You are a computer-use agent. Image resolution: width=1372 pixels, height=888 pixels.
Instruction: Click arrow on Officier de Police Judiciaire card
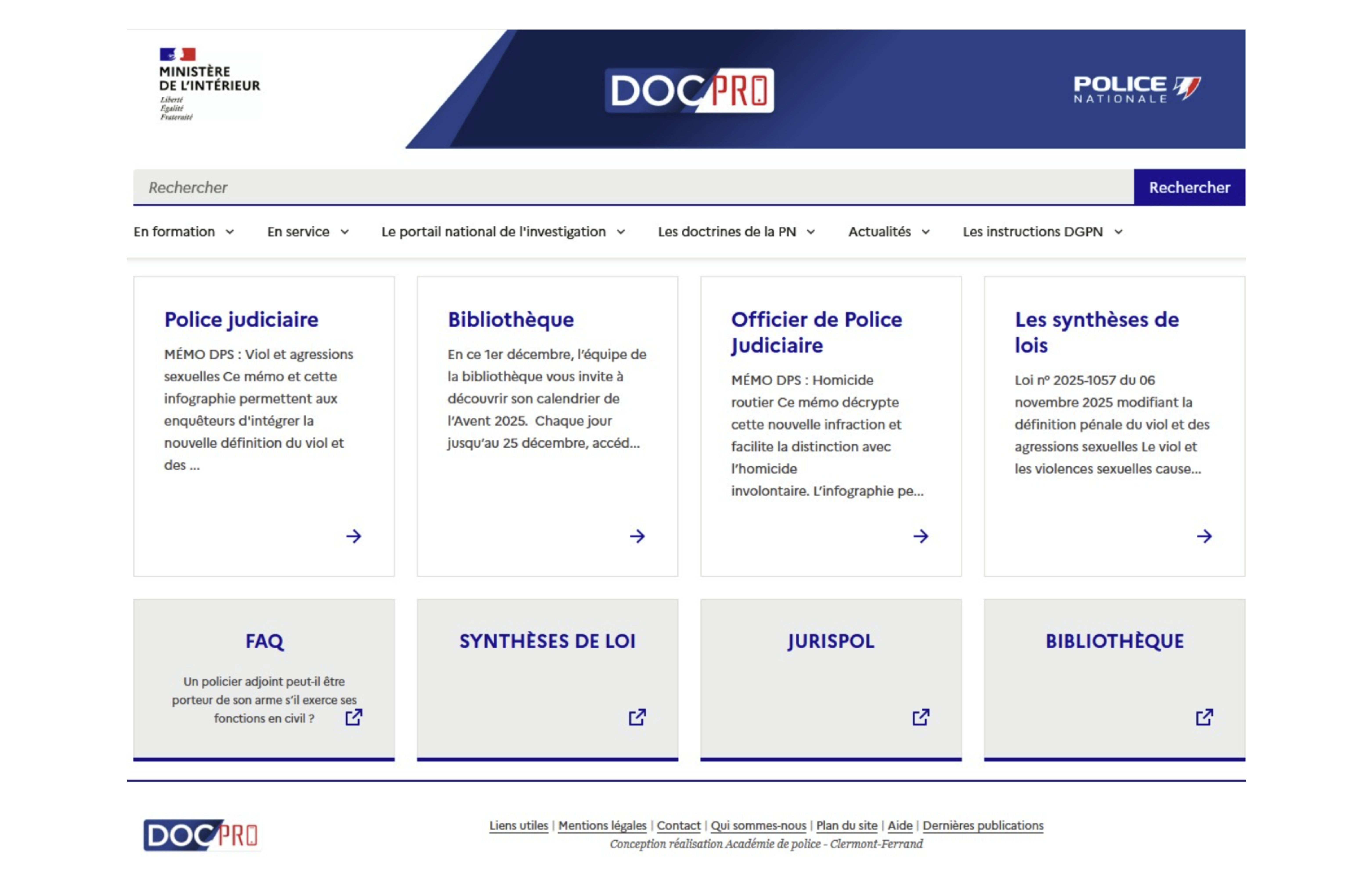pos(921,536)
